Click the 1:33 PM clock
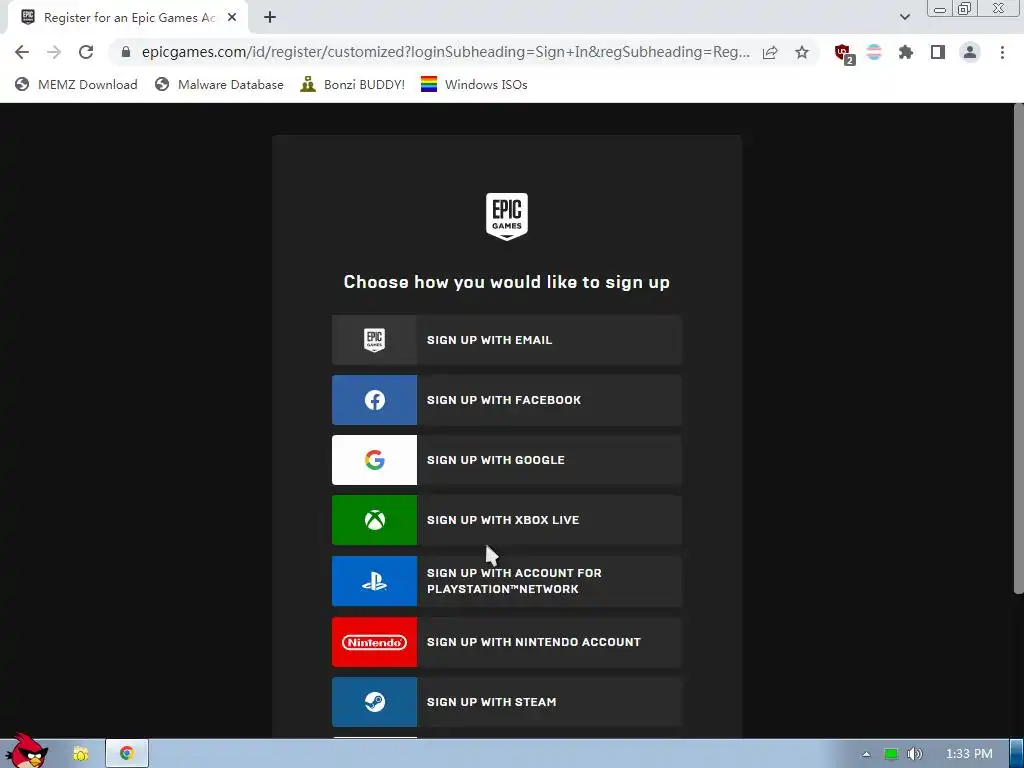1024x768 pixels. click(x=969, y=754)
